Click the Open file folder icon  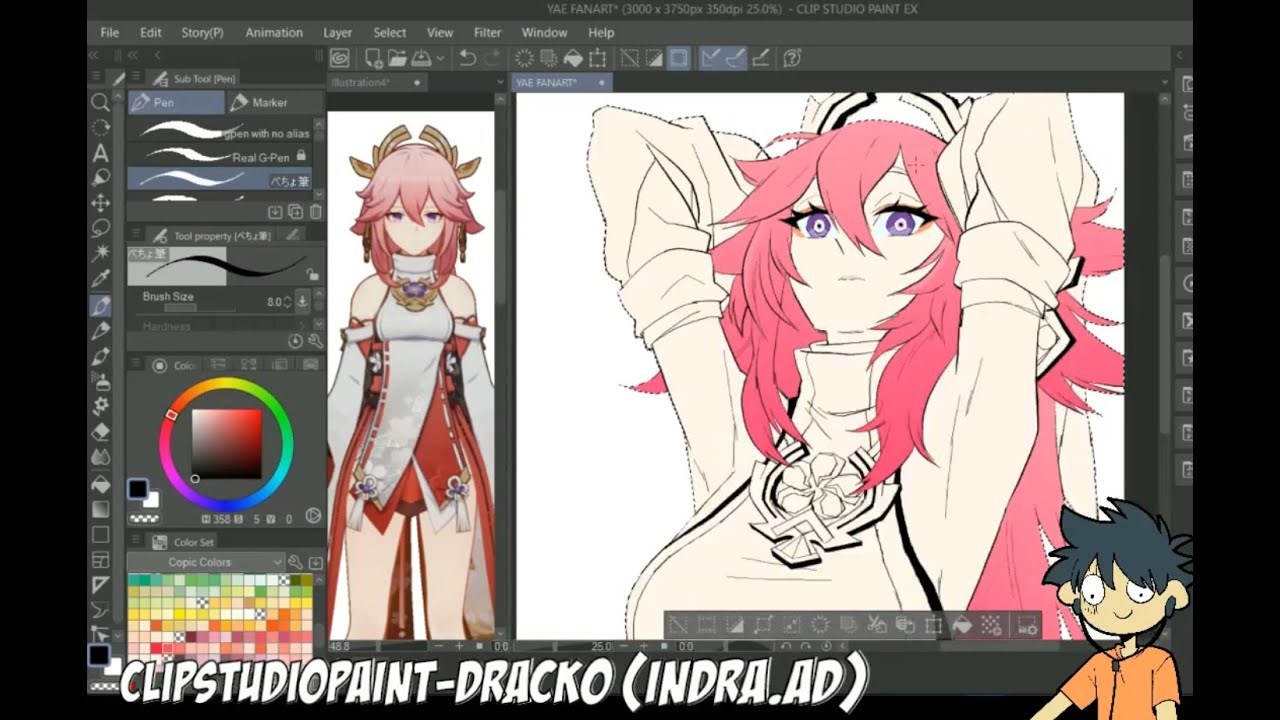click(397, 58)
